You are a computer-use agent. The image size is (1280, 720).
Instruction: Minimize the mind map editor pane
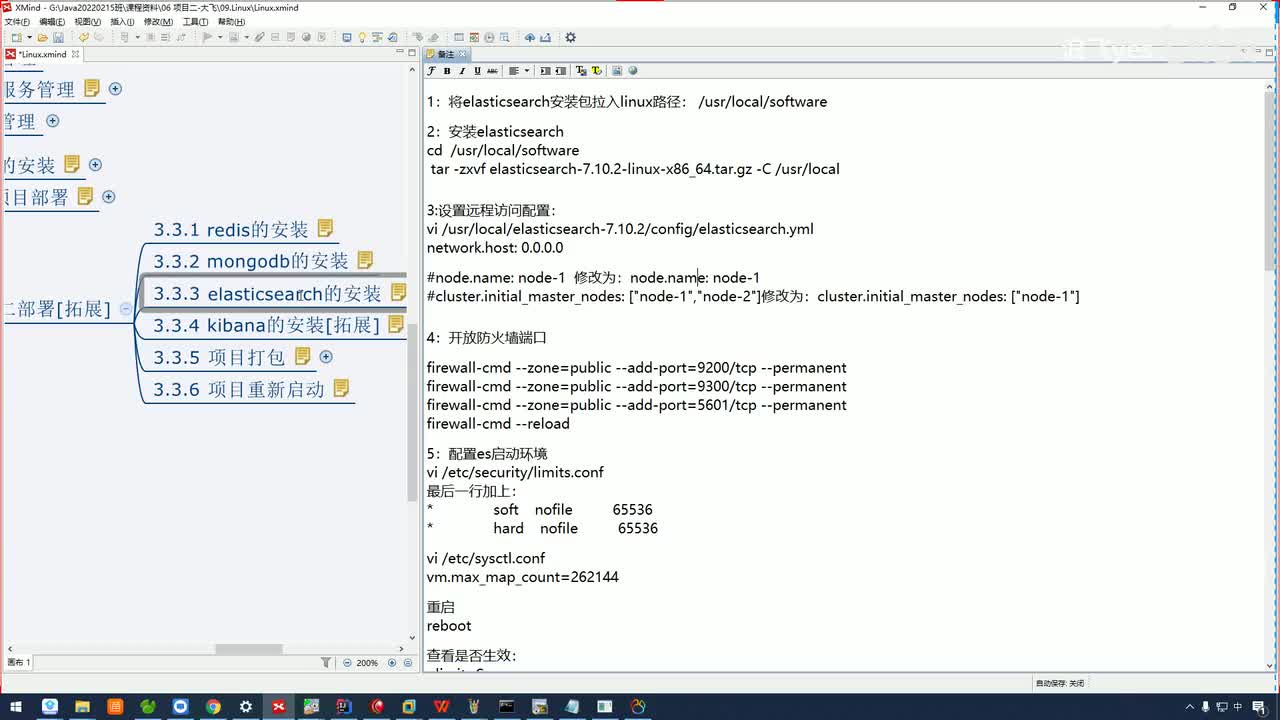click(399, 53)
